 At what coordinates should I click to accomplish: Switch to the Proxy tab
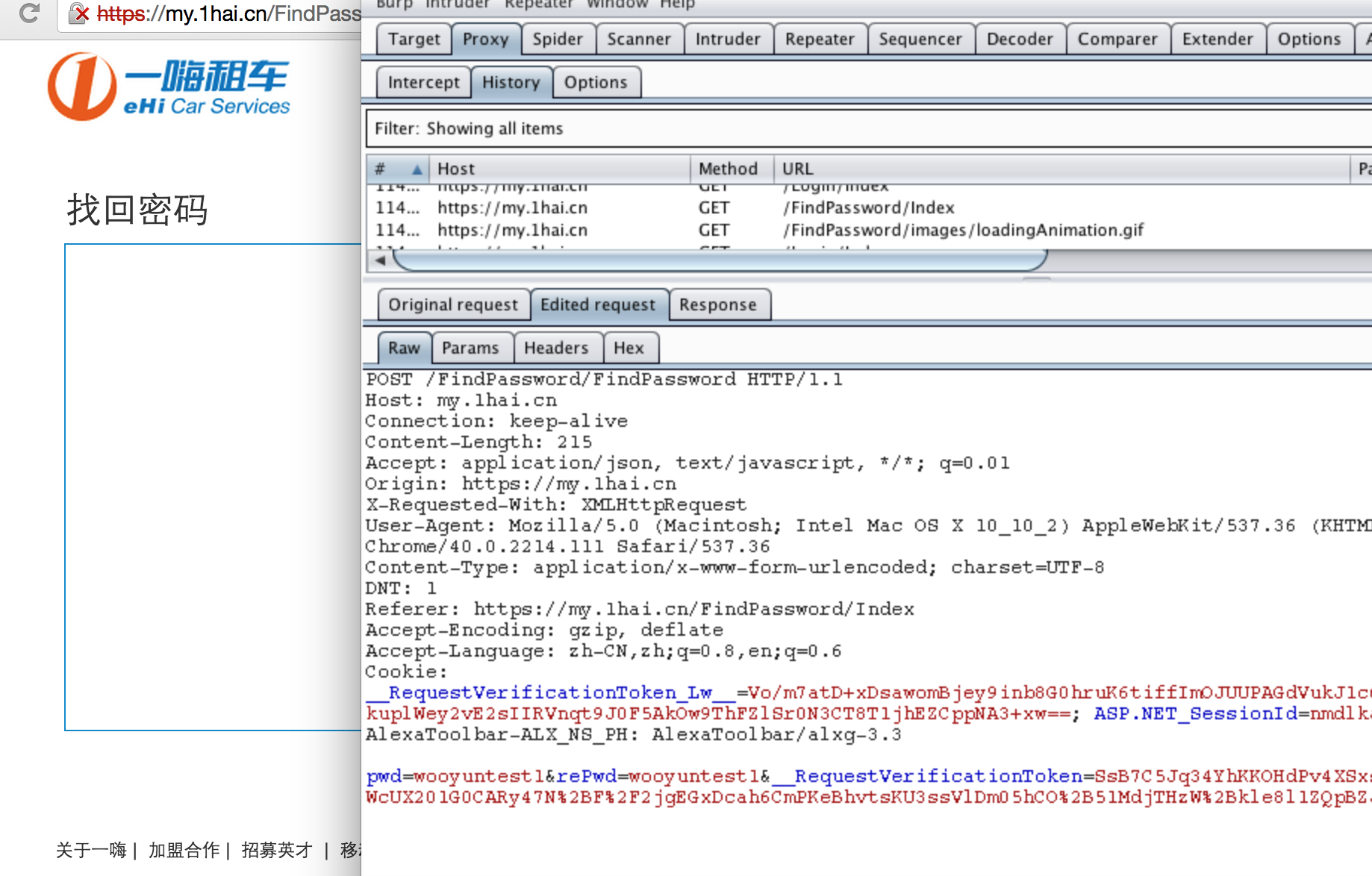[486, 39]
